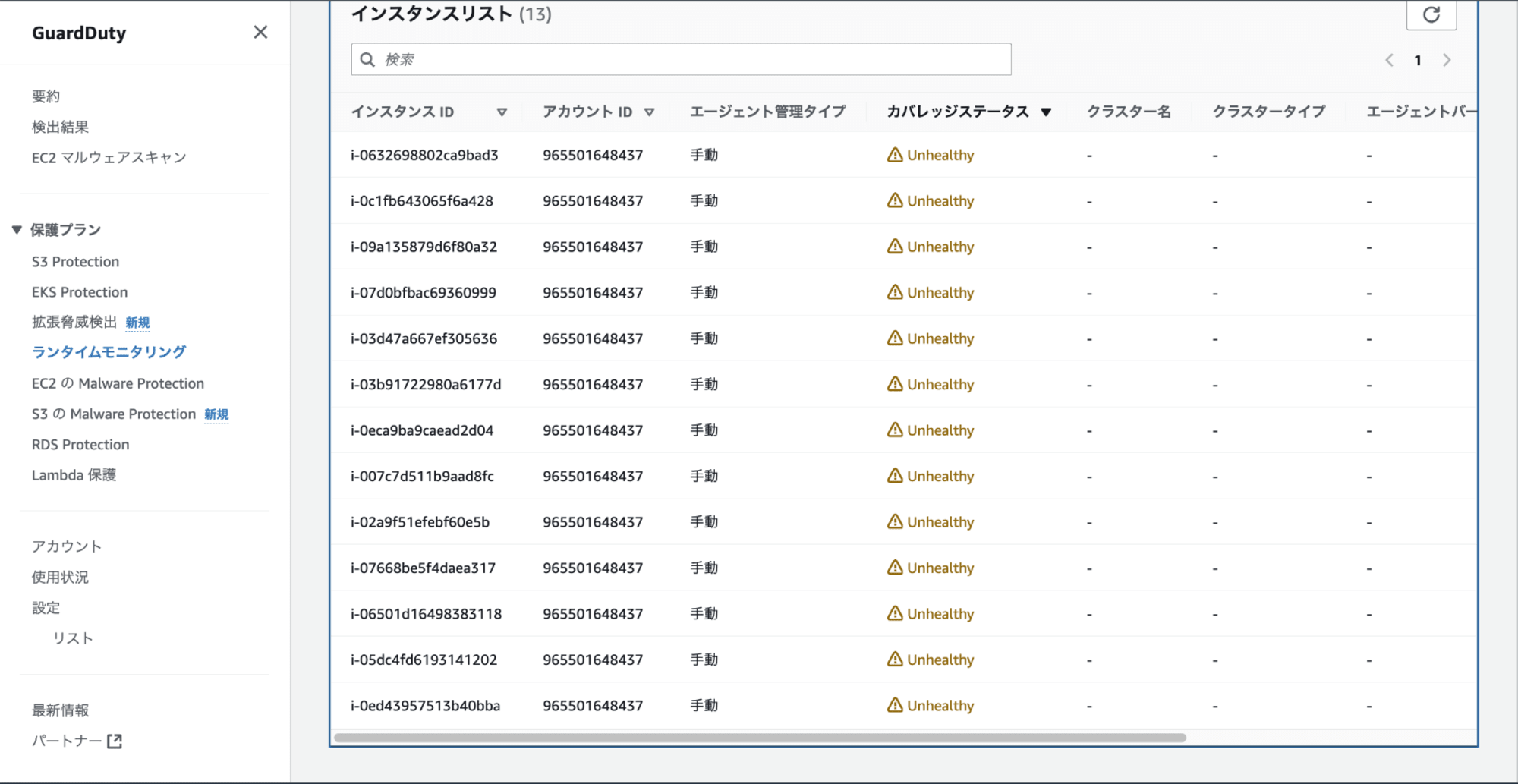The image size is (1518, 784).
Task: Open 要約 in the sidebar
Action: point(46,96)
